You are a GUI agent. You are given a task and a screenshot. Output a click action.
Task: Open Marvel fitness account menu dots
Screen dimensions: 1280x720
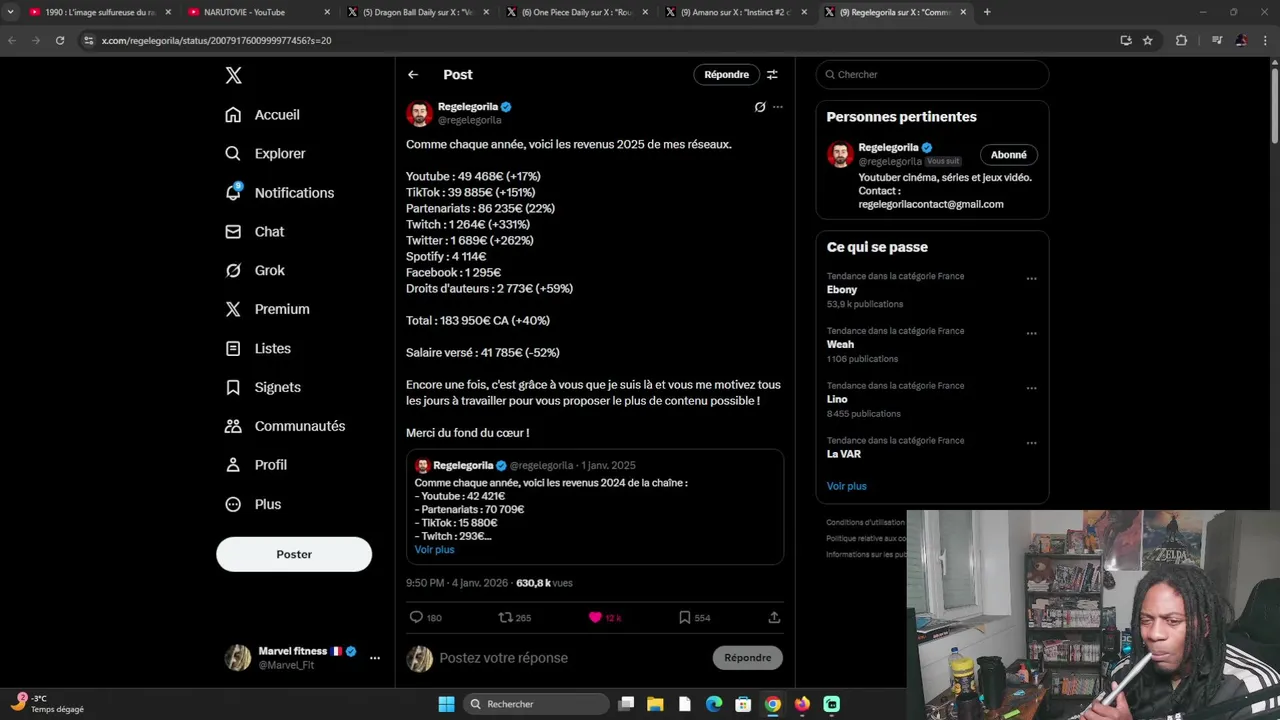(x=375, y=658)
